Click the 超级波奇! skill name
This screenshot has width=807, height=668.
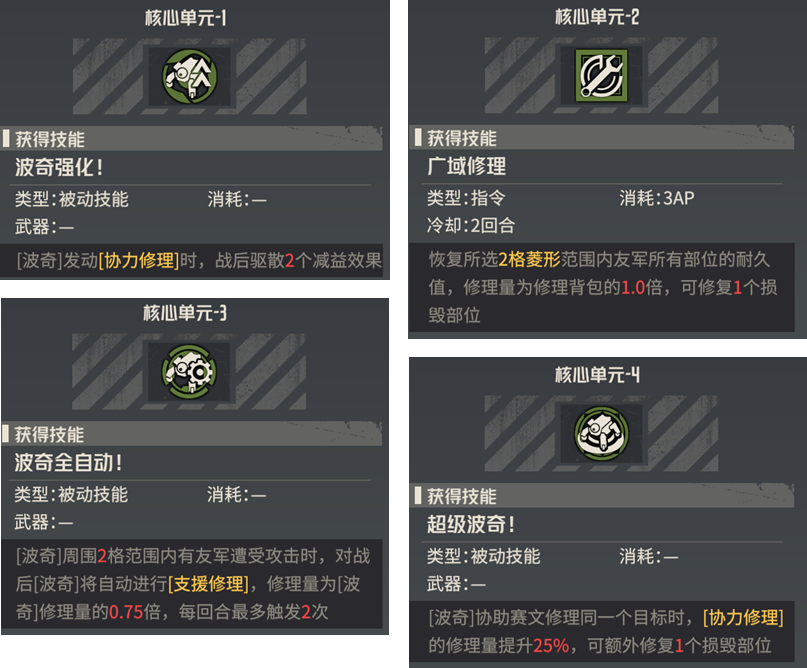pyautogui.click(x=470, y=524)
